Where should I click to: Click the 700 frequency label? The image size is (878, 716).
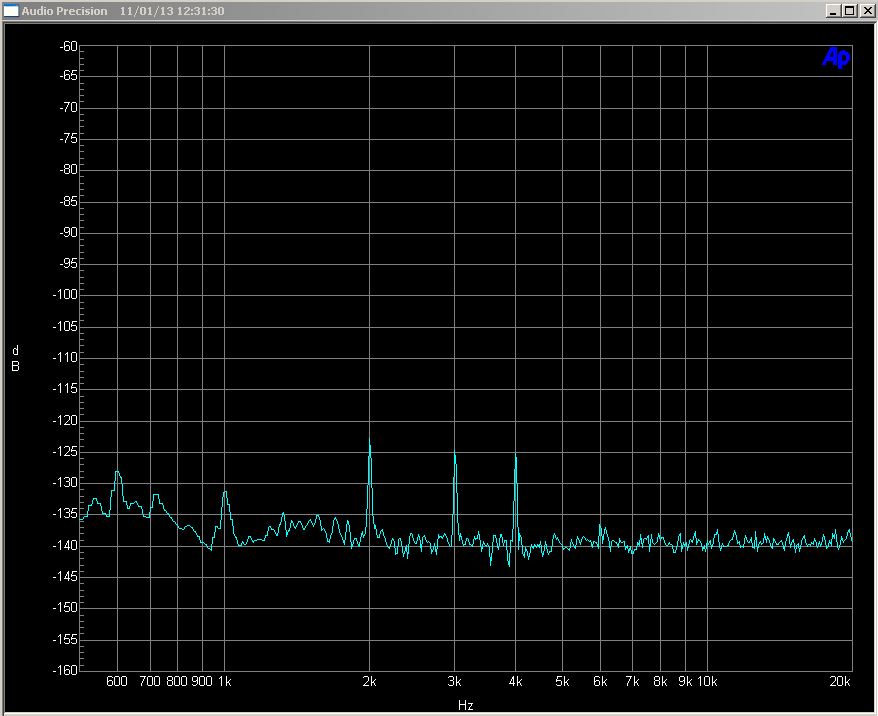(150, 681)
